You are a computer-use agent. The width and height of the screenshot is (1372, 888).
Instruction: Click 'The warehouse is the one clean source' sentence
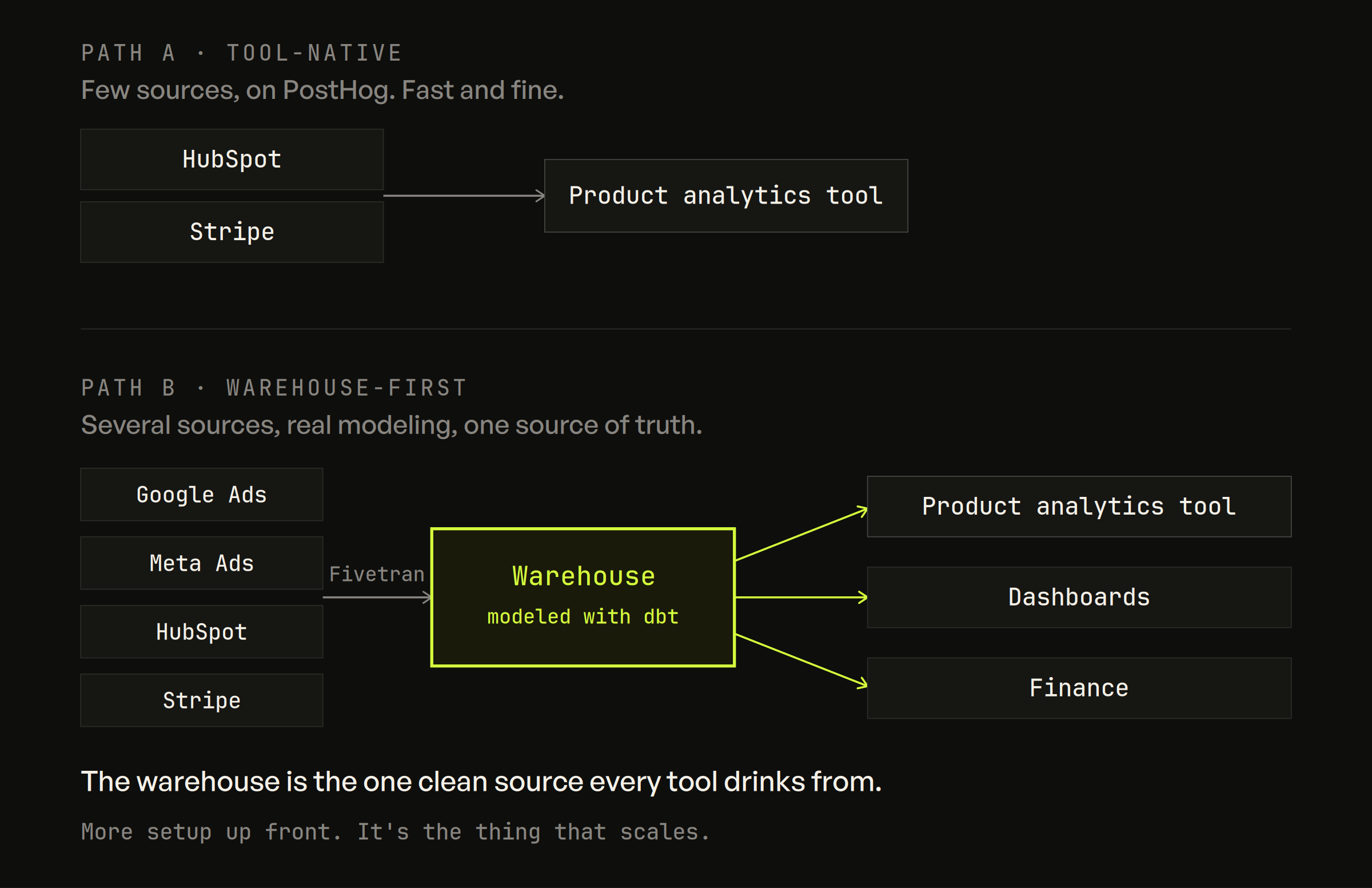coord(481,782)
